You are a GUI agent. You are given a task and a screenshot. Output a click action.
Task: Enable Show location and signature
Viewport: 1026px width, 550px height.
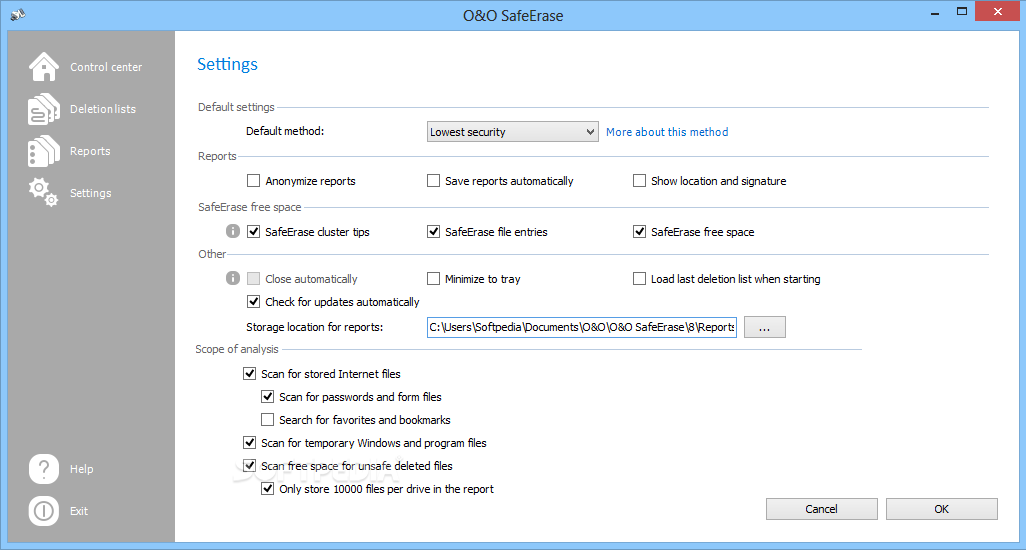[639, 180]
